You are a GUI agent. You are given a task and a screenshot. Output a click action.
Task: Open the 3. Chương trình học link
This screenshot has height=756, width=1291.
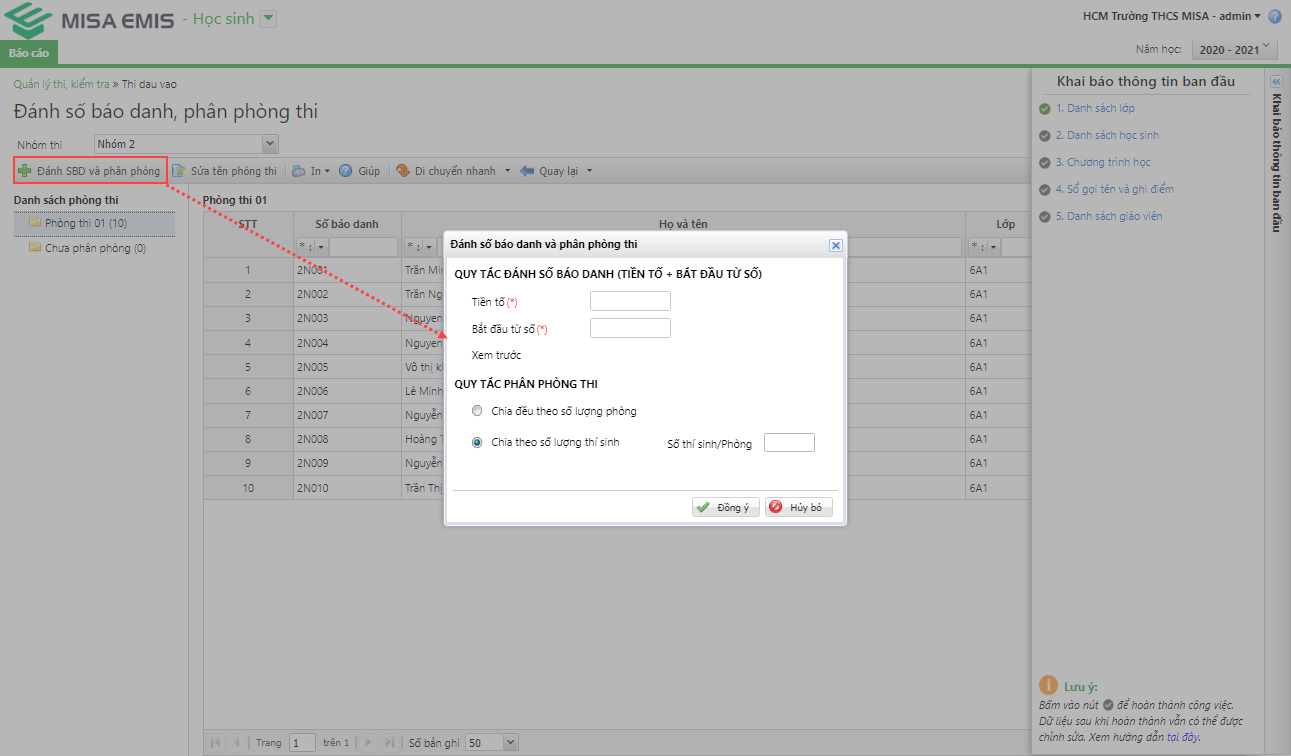[1103, 162]
